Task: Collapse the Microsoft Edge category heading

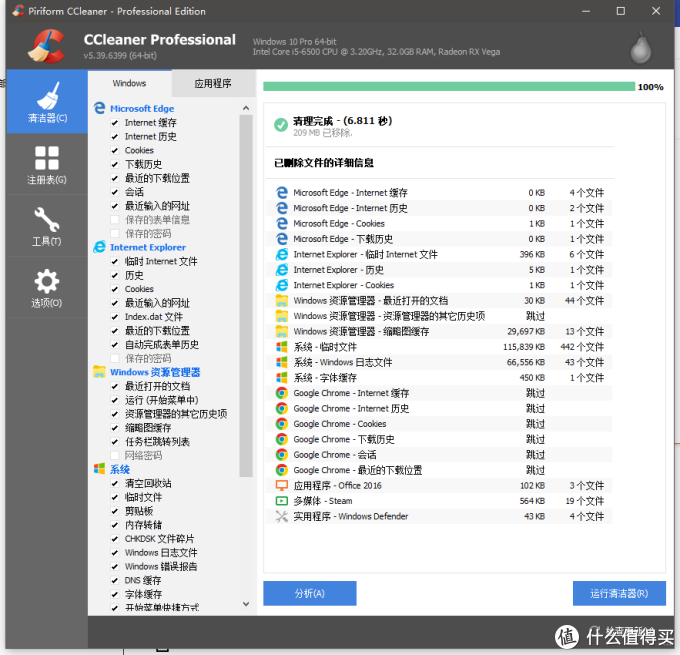Action: [142, 108]
